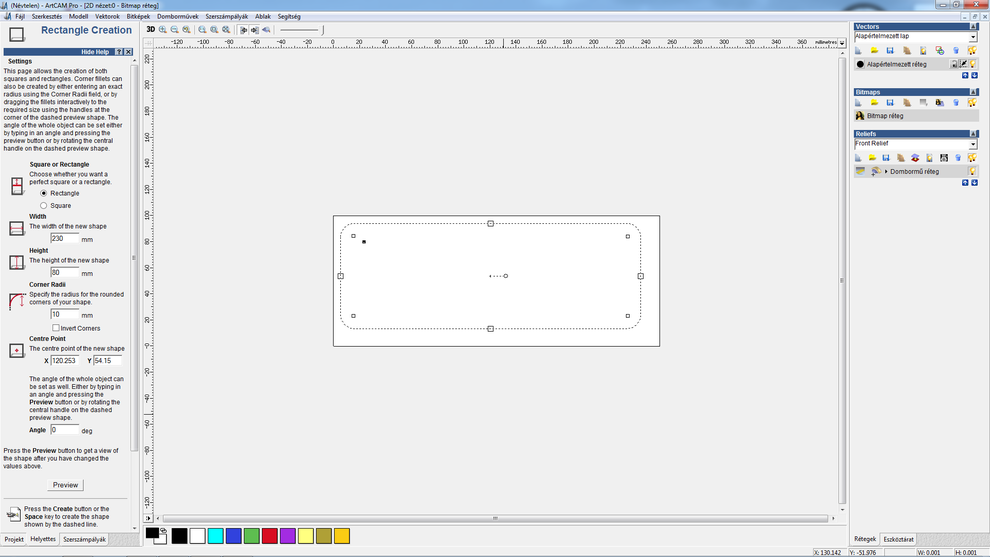Adjust the toolbar contrast slider

tap(302, 30)
